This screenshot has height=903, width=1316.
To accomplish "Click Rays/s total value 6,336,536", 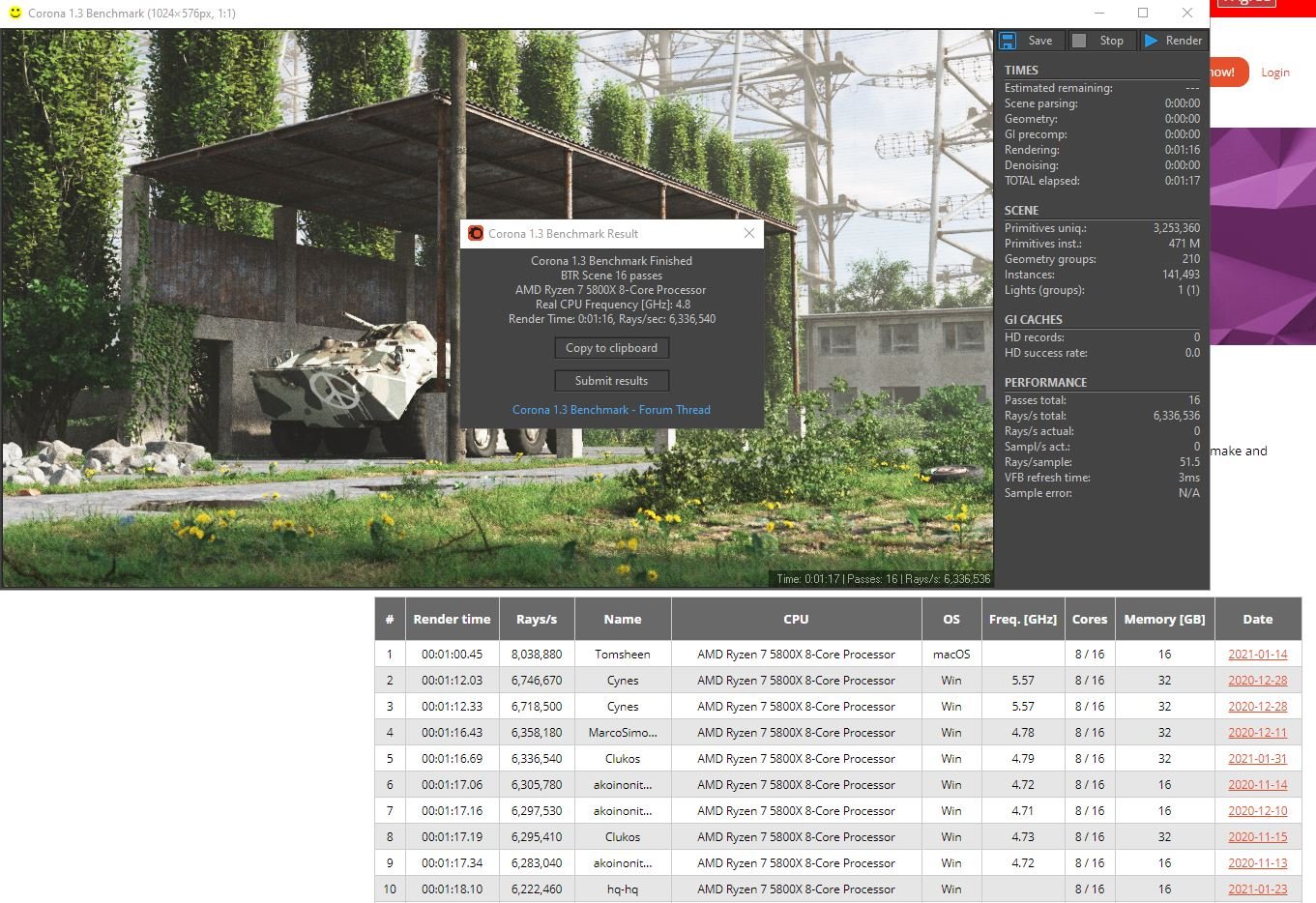I will tap(1177, 416).
